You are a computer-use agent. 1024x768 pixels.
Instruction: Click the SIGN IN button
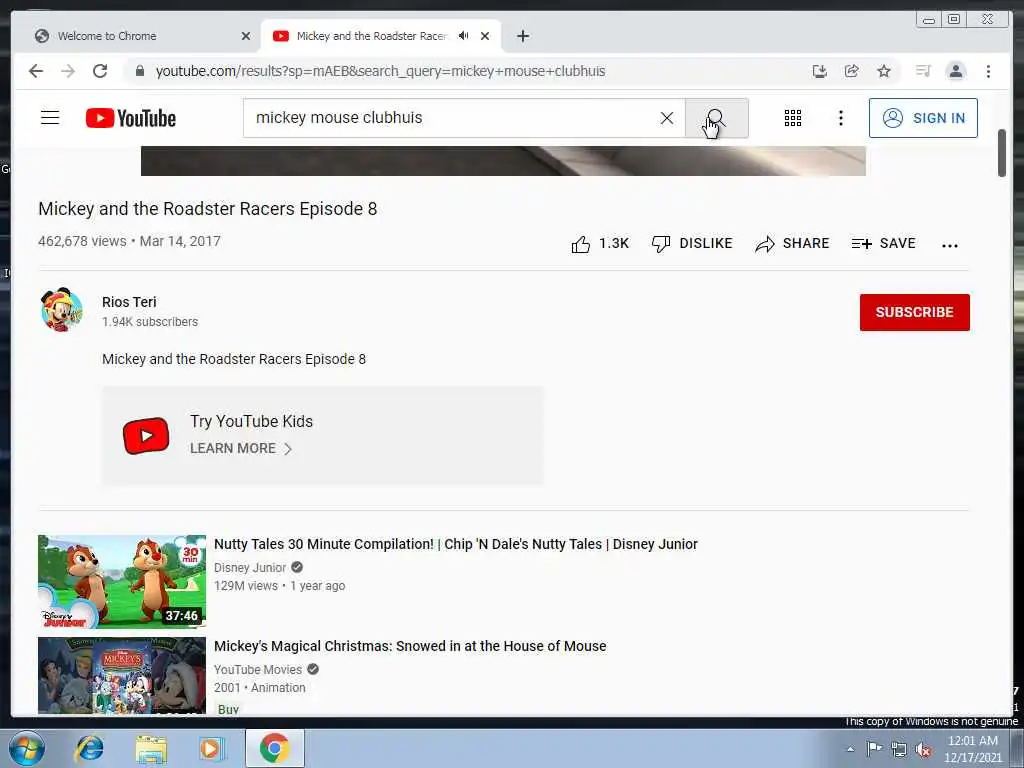click(x=923, y=118)
